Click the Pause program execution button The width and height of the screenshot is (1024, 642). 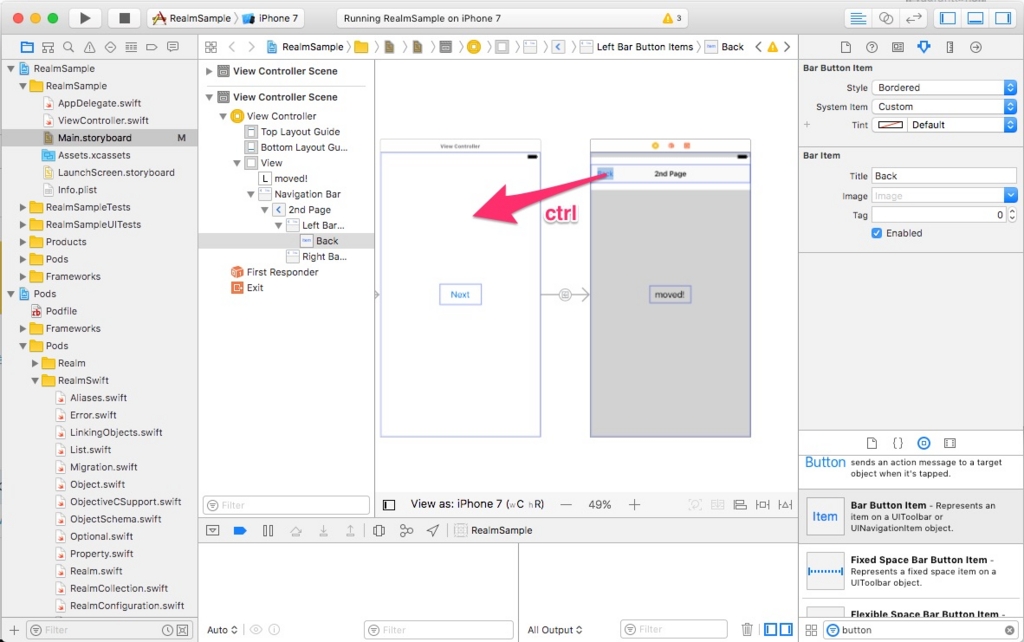pyautogui.click(x=268, y=530)
